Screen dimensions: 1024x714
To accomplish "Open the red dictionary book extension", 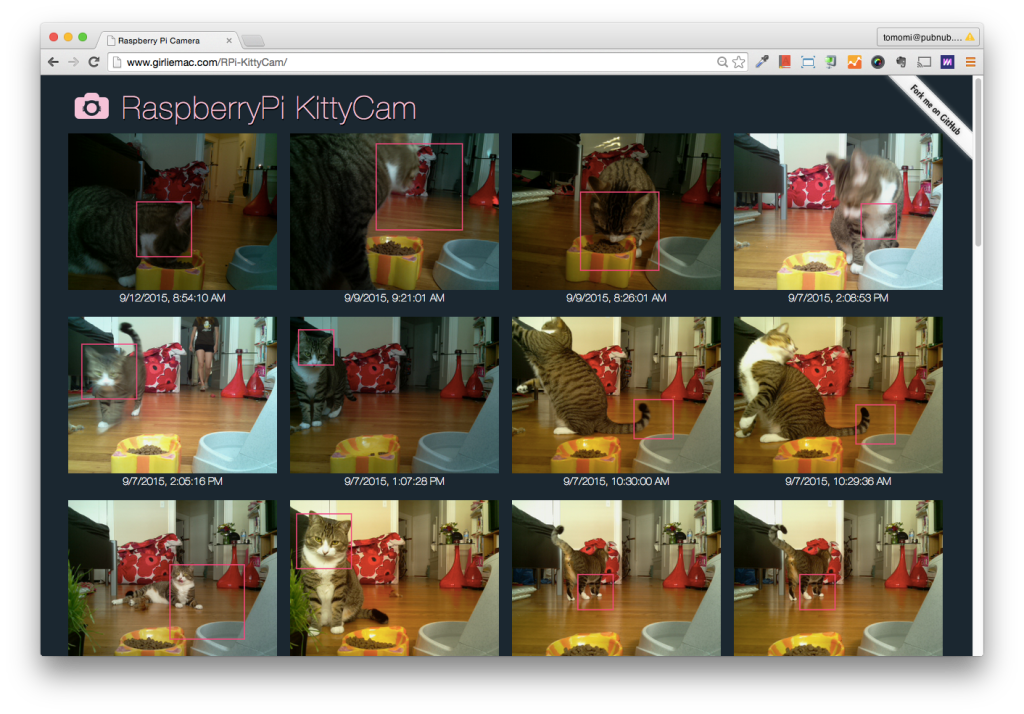I will 784,62.
